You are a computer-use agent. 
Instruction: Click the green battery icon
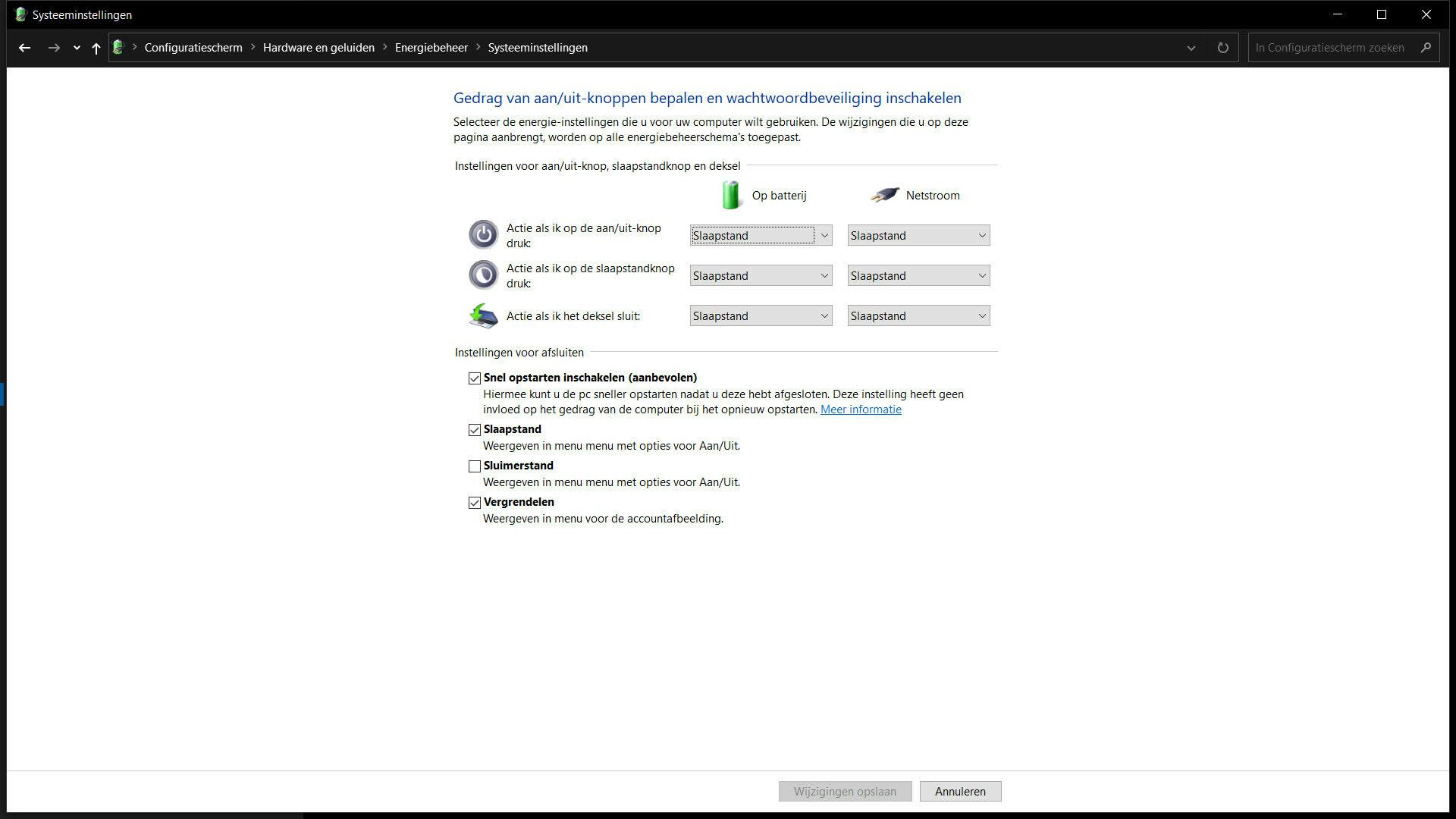pos(731,195)
